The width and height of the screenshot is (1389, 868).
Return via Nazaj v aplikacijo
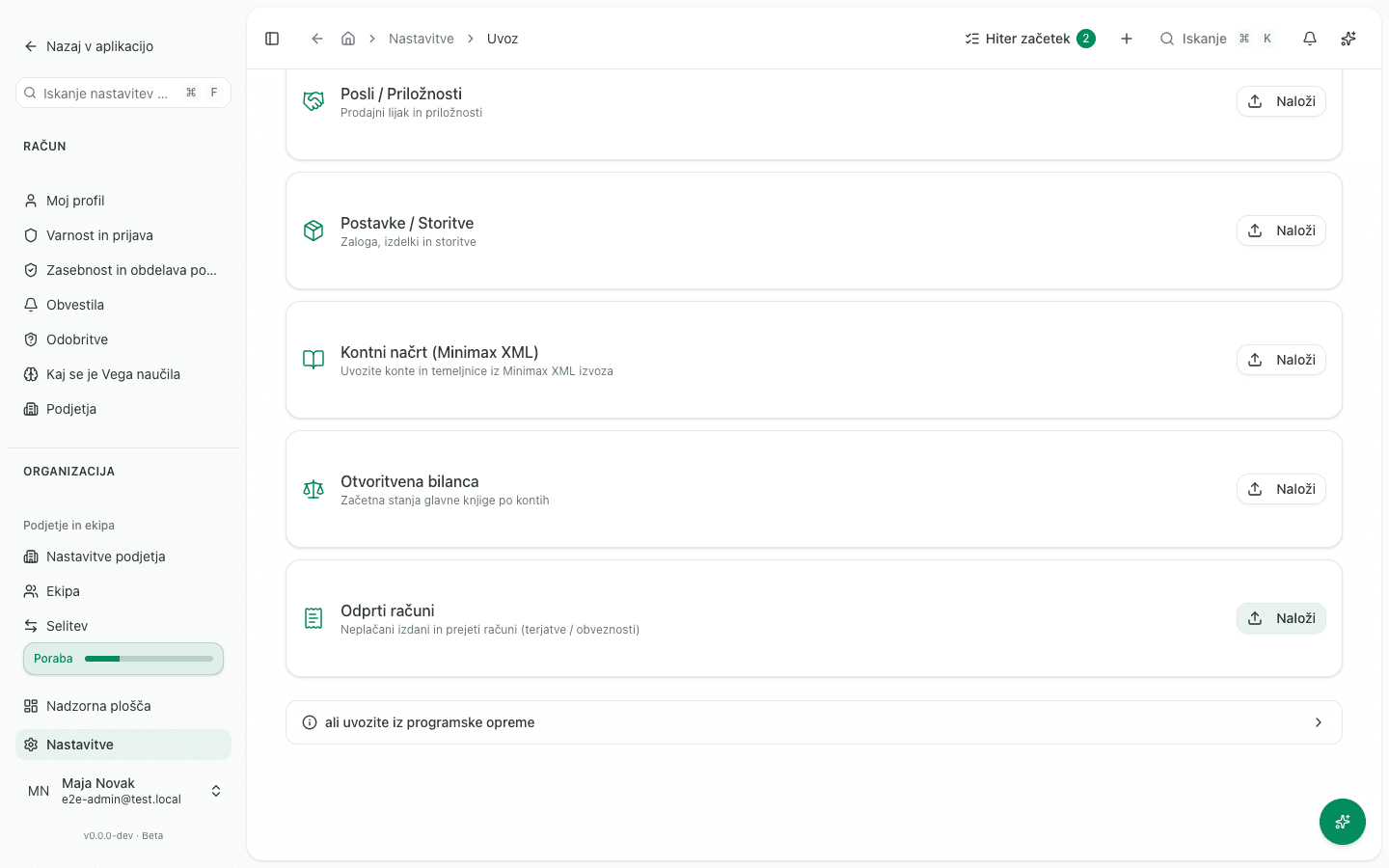[89, 46]
